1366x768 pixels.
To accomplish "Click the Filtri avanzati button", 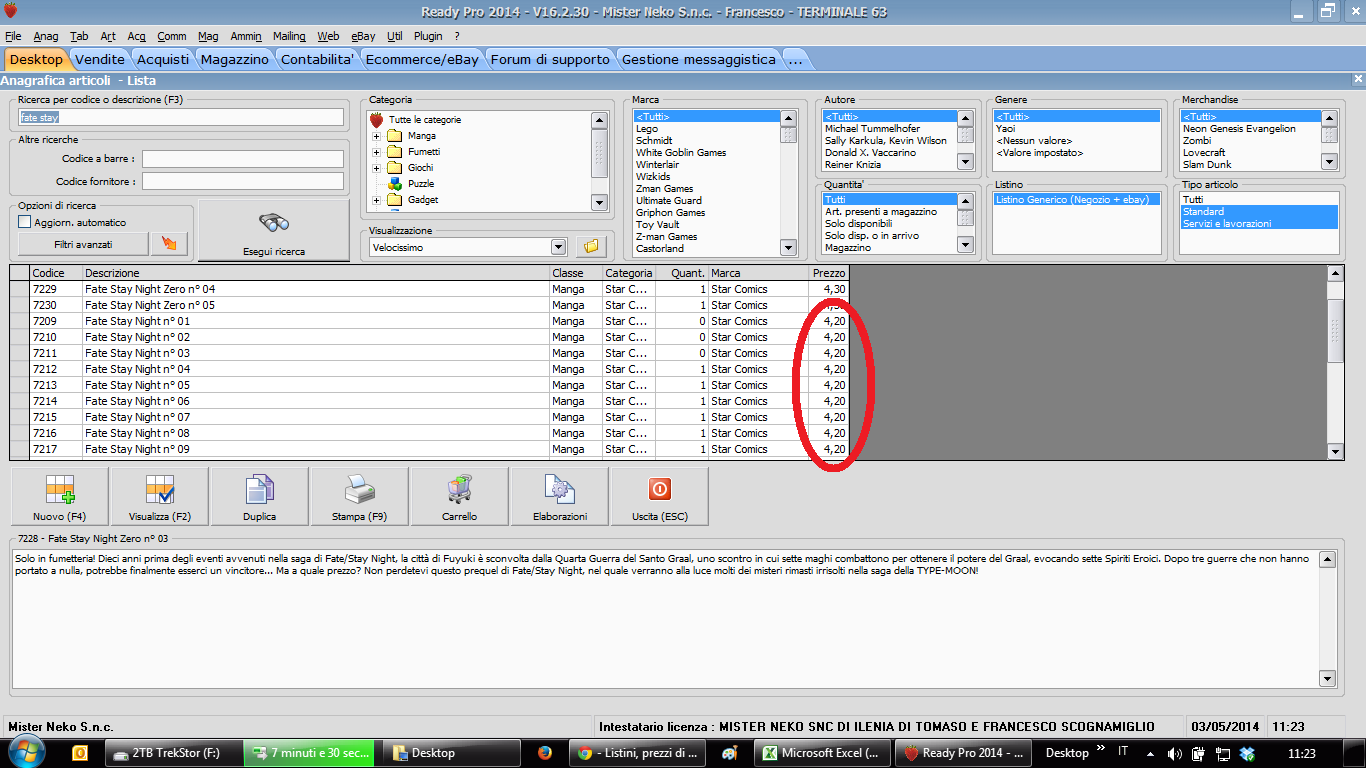I will pos(83,244).
